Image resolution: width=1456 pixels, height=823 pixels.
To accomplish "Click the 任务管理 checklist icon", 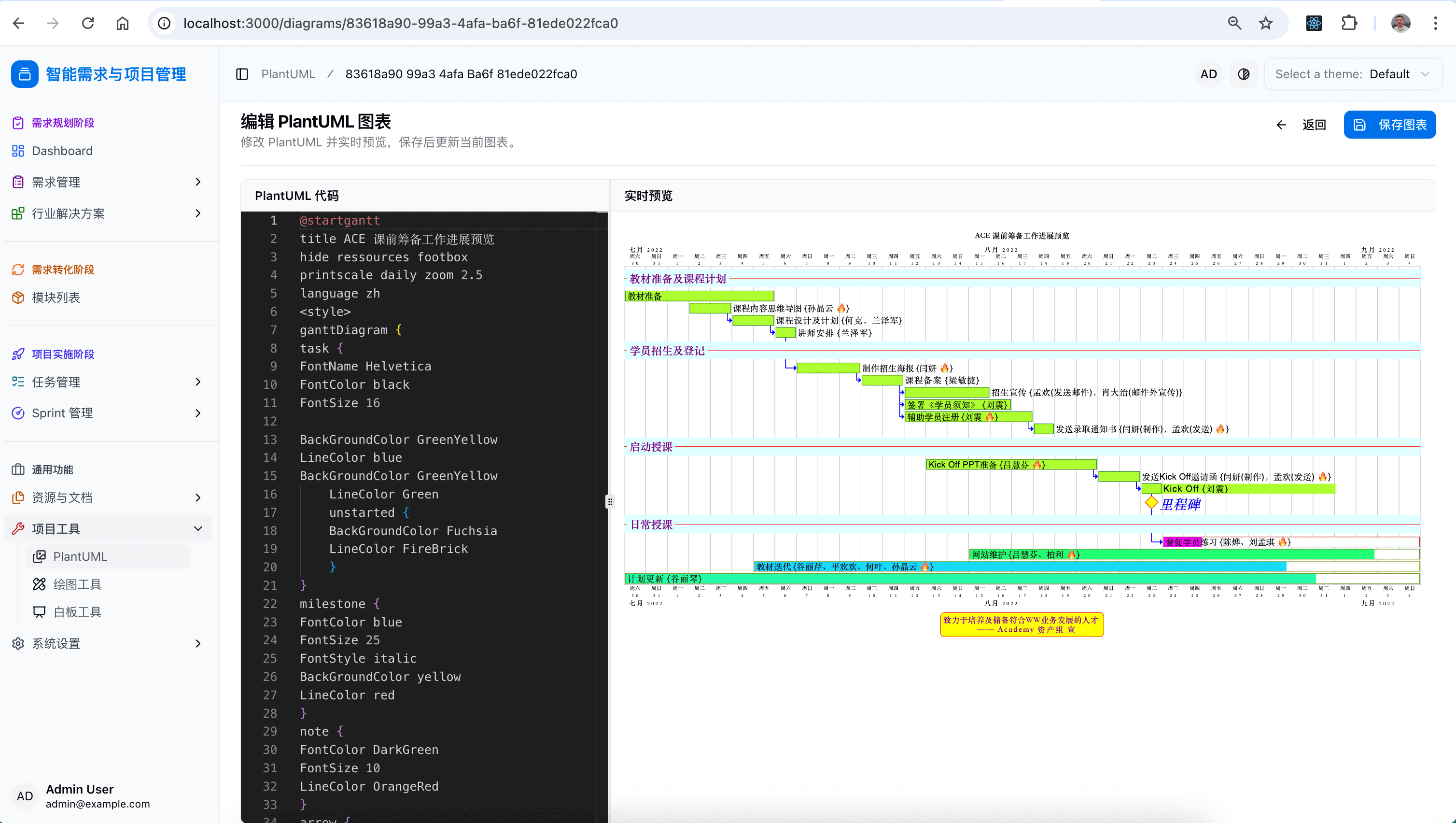I will 18,382.
